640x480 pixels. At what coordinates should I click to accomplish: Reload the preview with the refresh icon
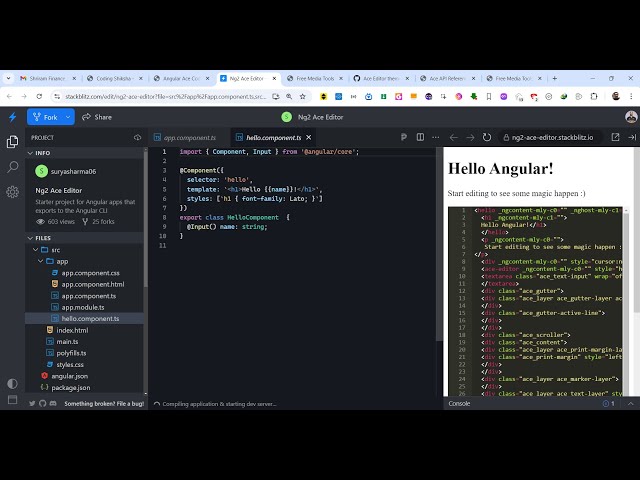(487, 137)
